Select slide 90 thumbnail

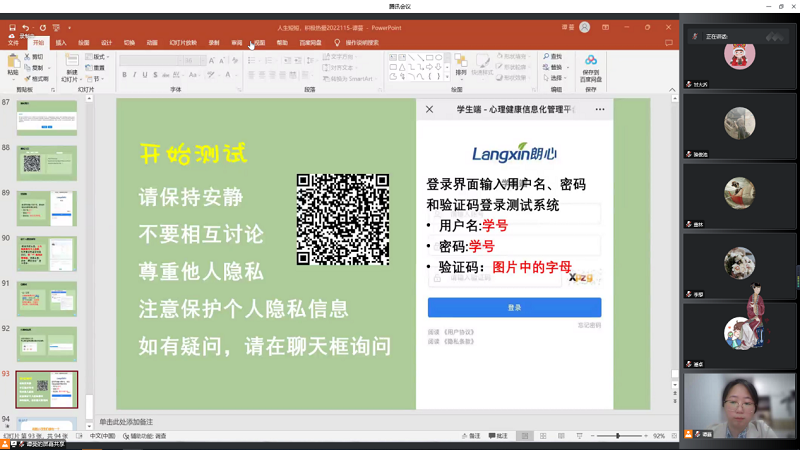pyautogui.click(x=47, y=254)
